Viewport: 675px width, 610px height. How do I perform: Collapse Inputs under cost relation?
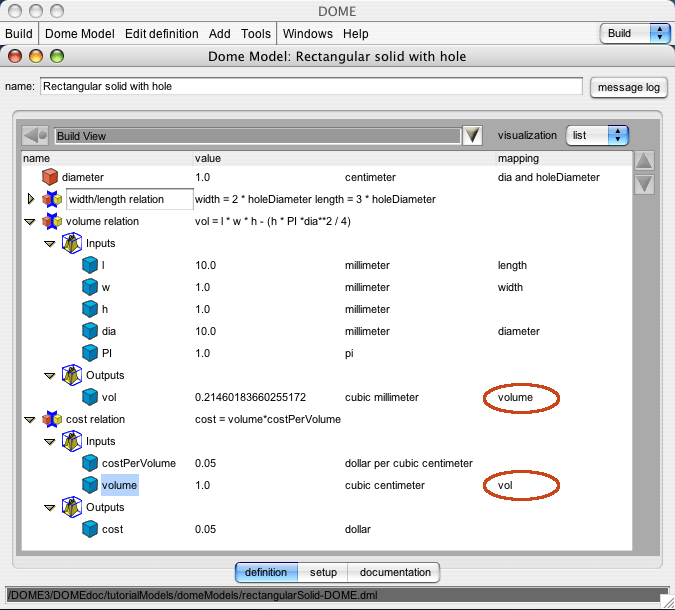tap(50, 442)
